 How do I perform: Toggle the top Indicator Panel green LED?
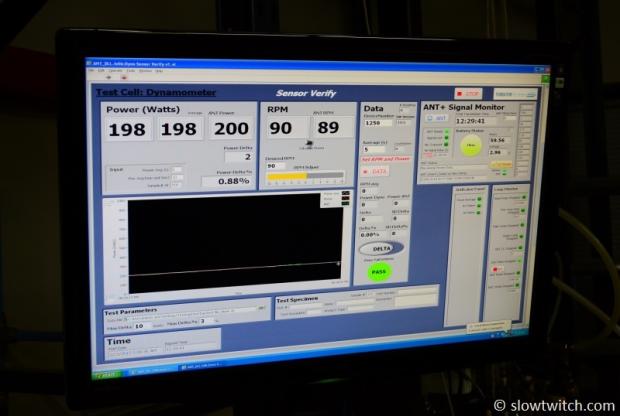pos(478,200)
